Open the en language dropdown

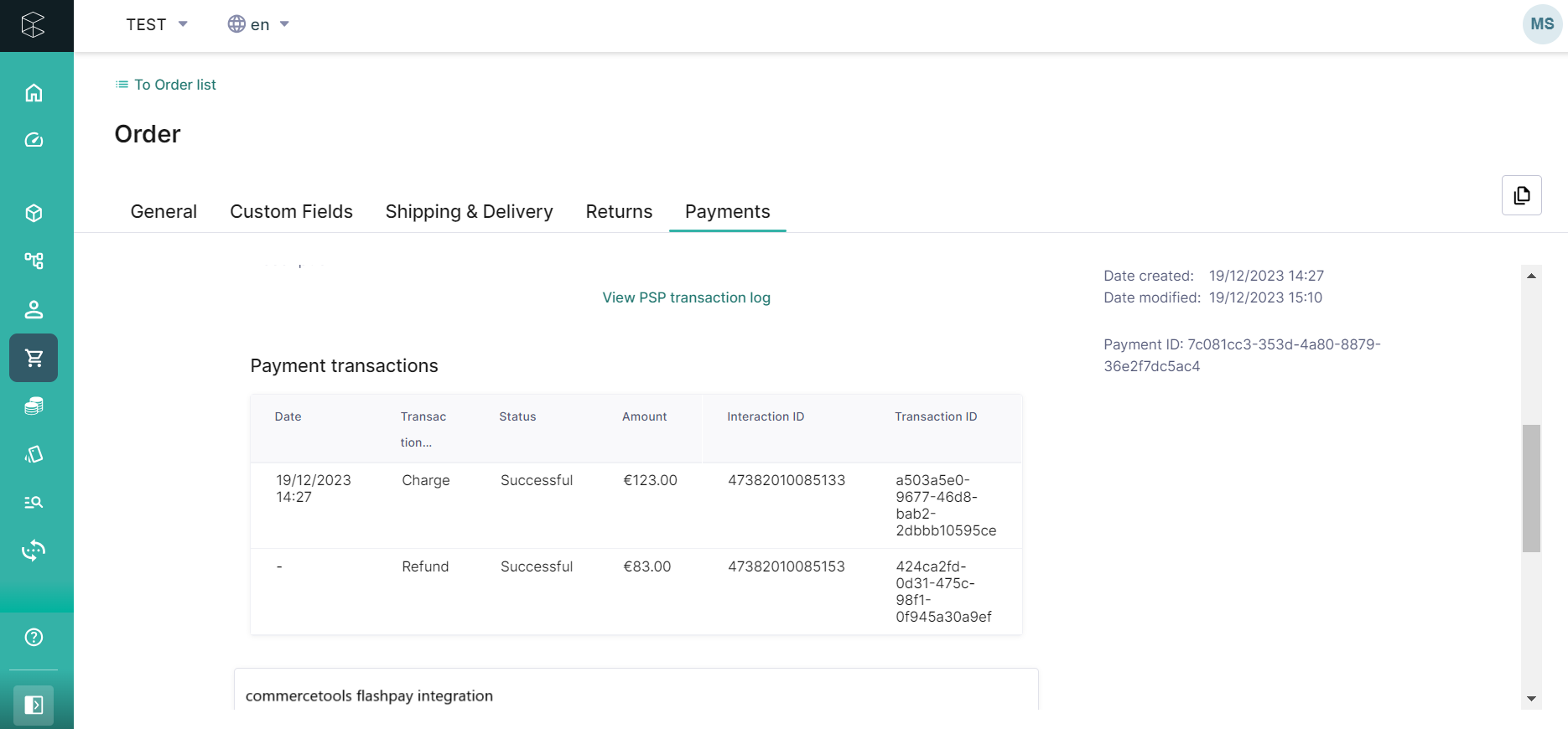tap(258, 24)
